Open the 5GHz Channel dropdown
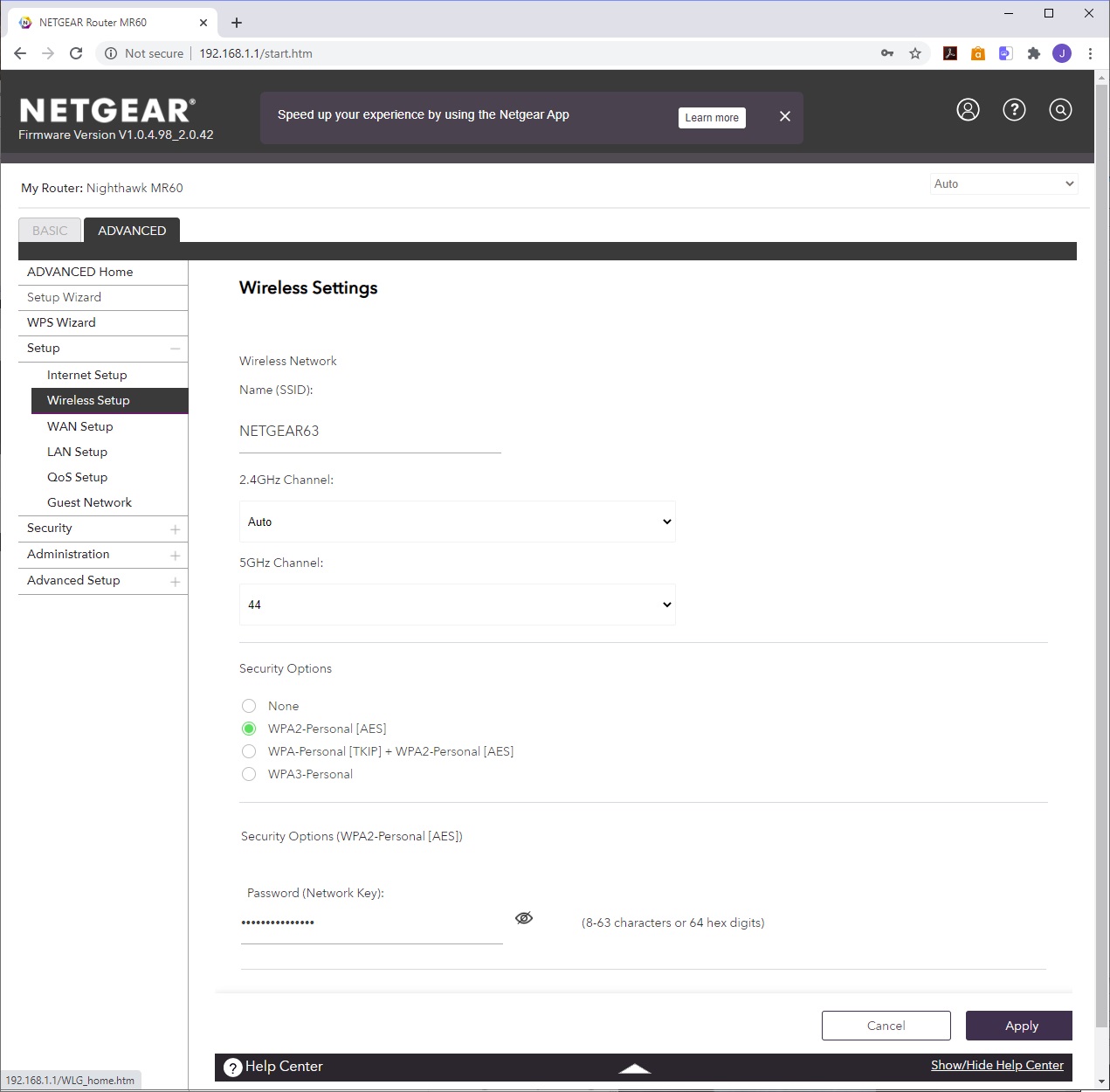1110x1092 pixels. [457, 605]
